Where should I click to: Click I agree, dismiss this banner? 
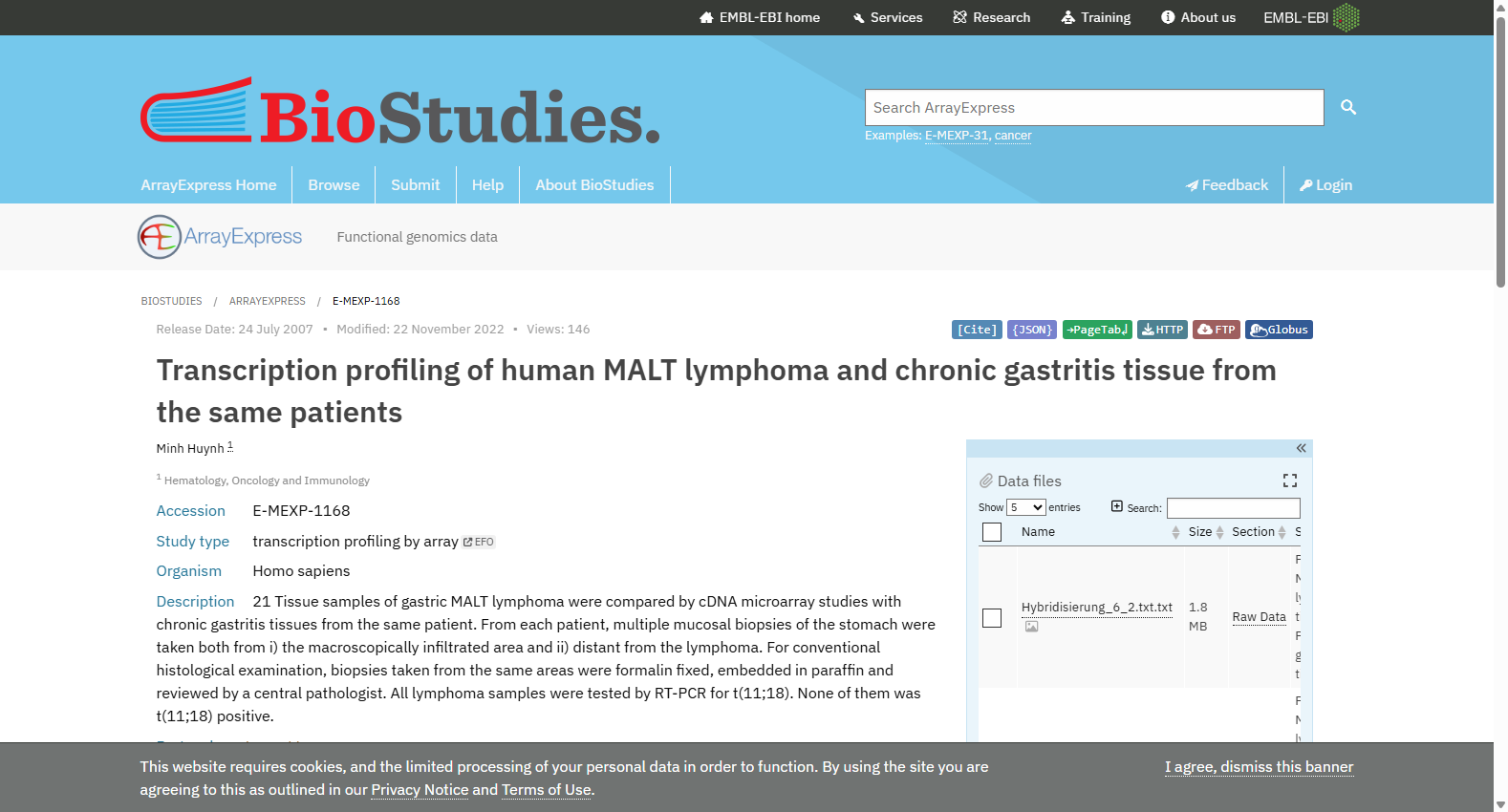(x=1259, y=767)
